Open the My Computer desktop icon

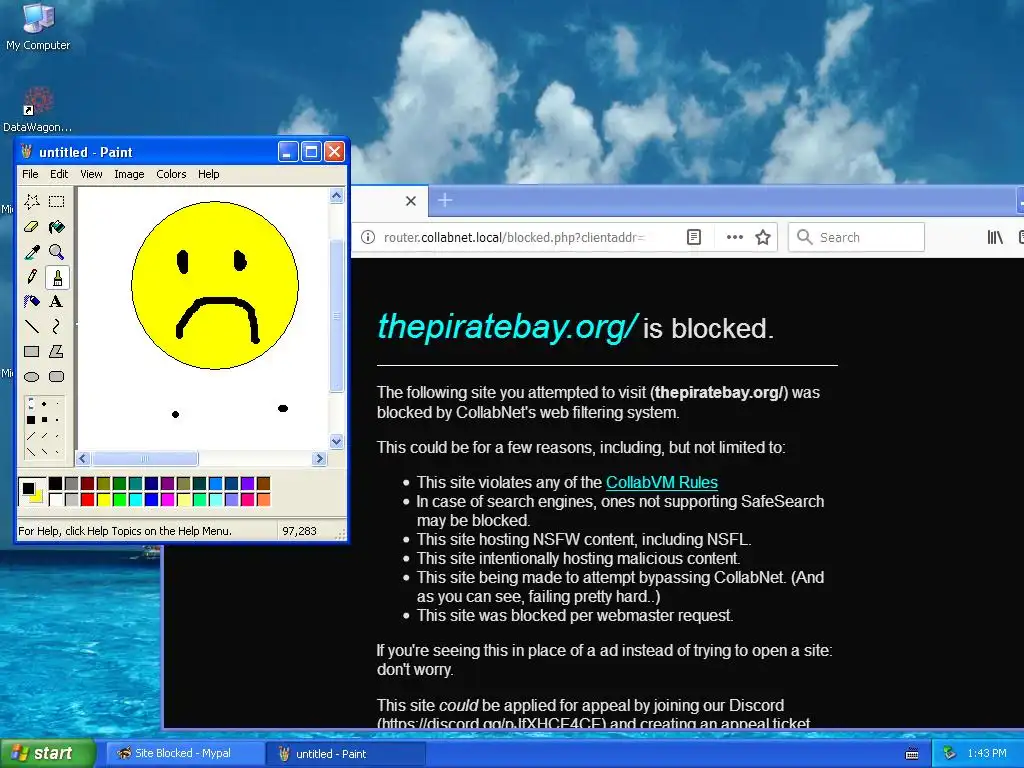point(38,26)
